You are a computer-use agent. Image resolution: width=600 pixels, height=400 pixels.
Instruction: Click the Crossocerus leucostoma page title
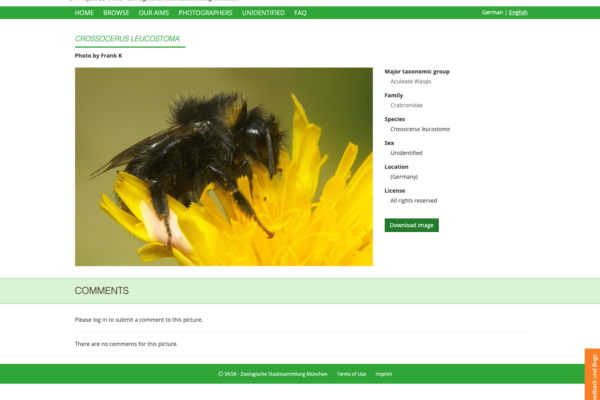tap(127, 39)
